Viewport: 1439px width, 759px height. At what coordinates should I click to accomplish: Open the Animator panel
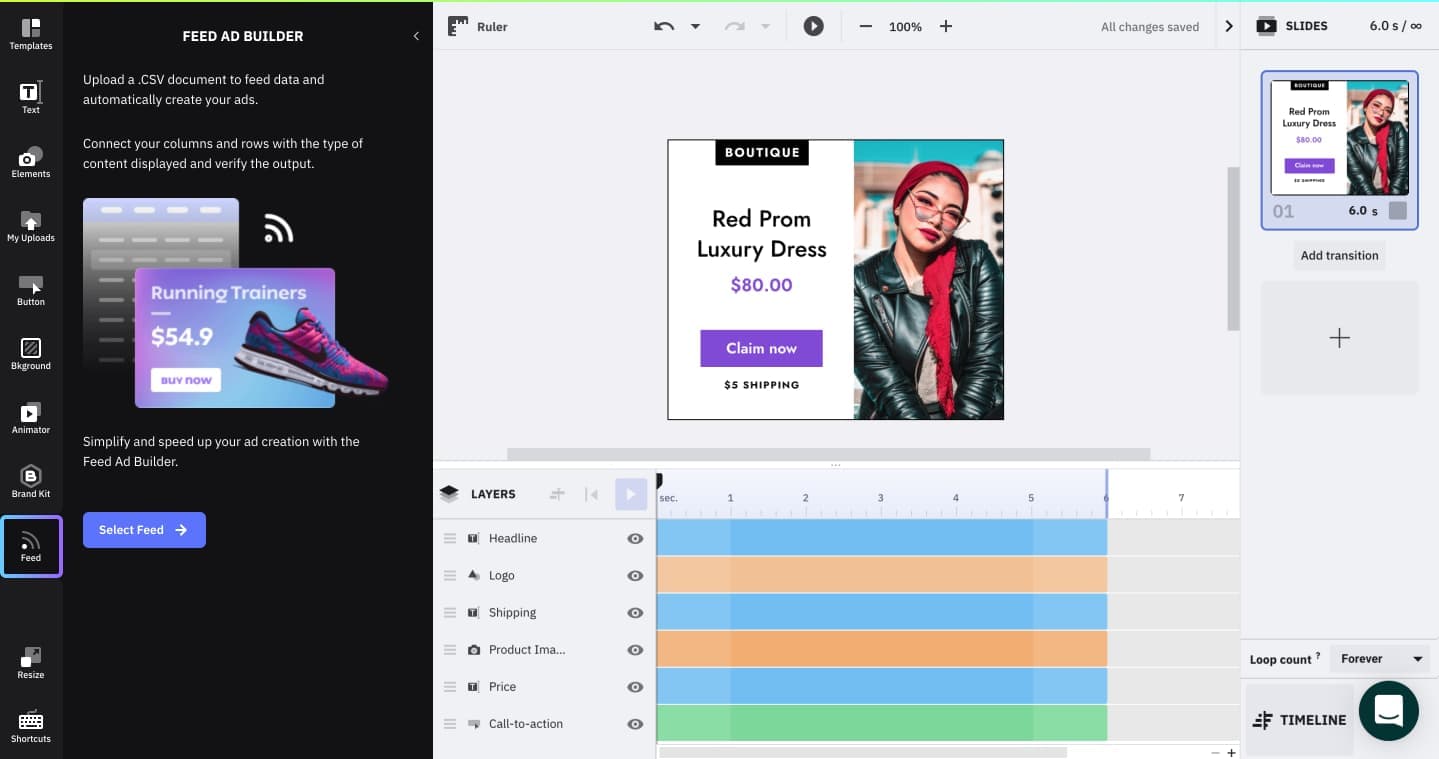[30, 417]
